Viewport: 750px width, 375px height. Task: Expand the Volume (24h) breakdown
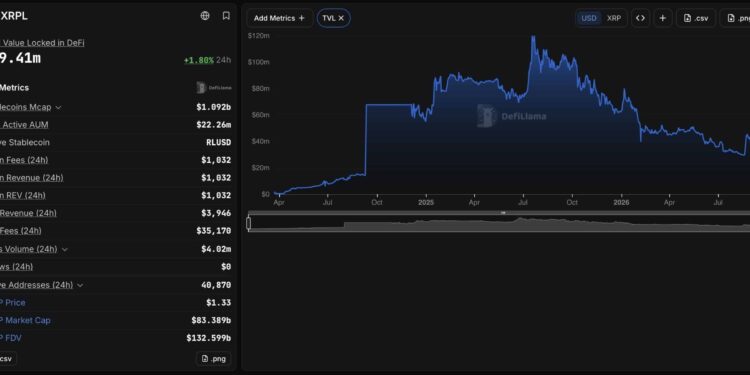coord(65,249)
